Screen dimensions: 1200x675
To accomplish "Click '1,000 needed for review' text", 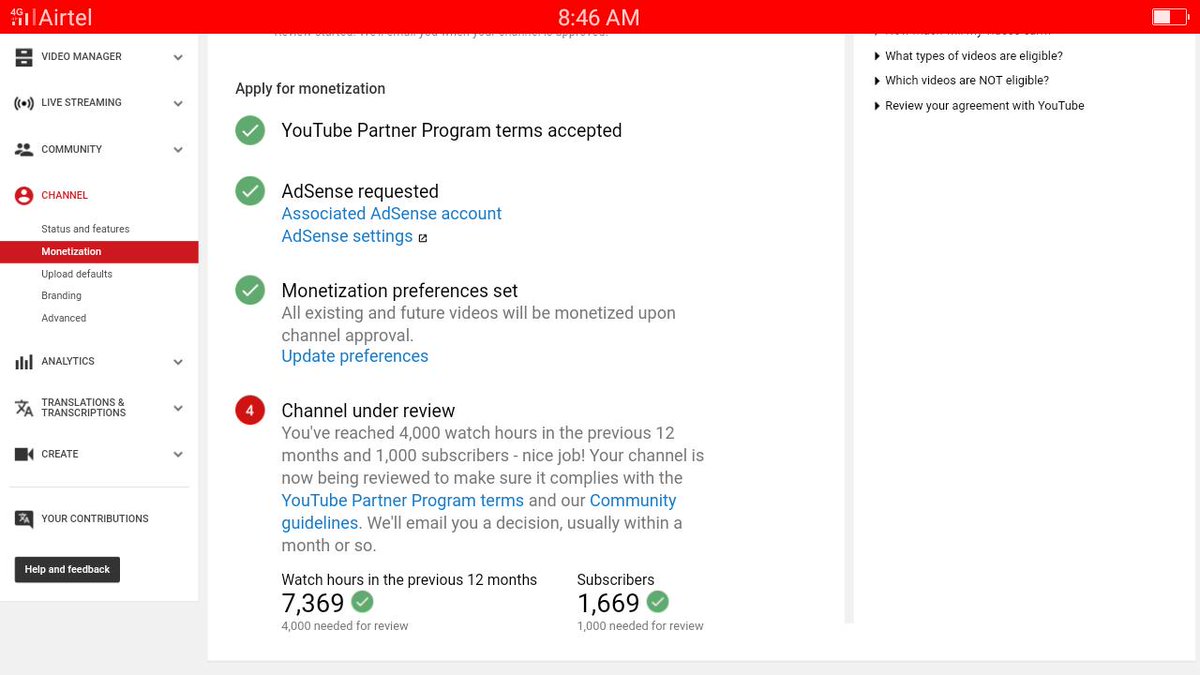I will [640, 626].
